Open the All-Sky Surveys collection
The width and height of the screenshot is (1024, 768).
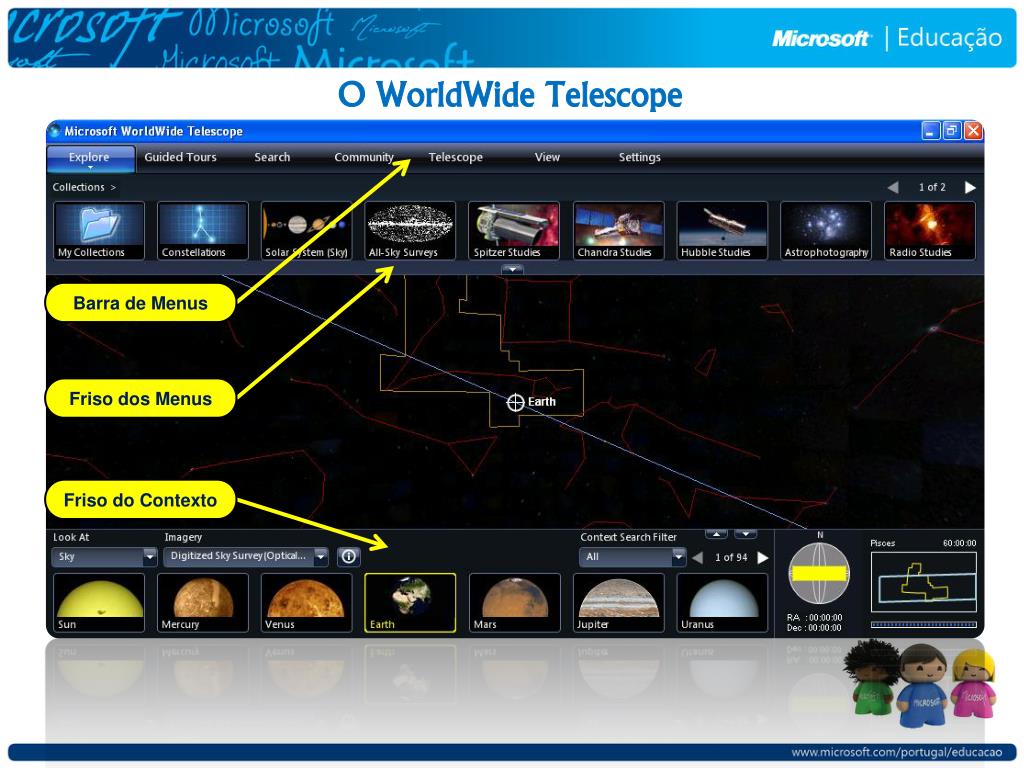click(410, 231)
